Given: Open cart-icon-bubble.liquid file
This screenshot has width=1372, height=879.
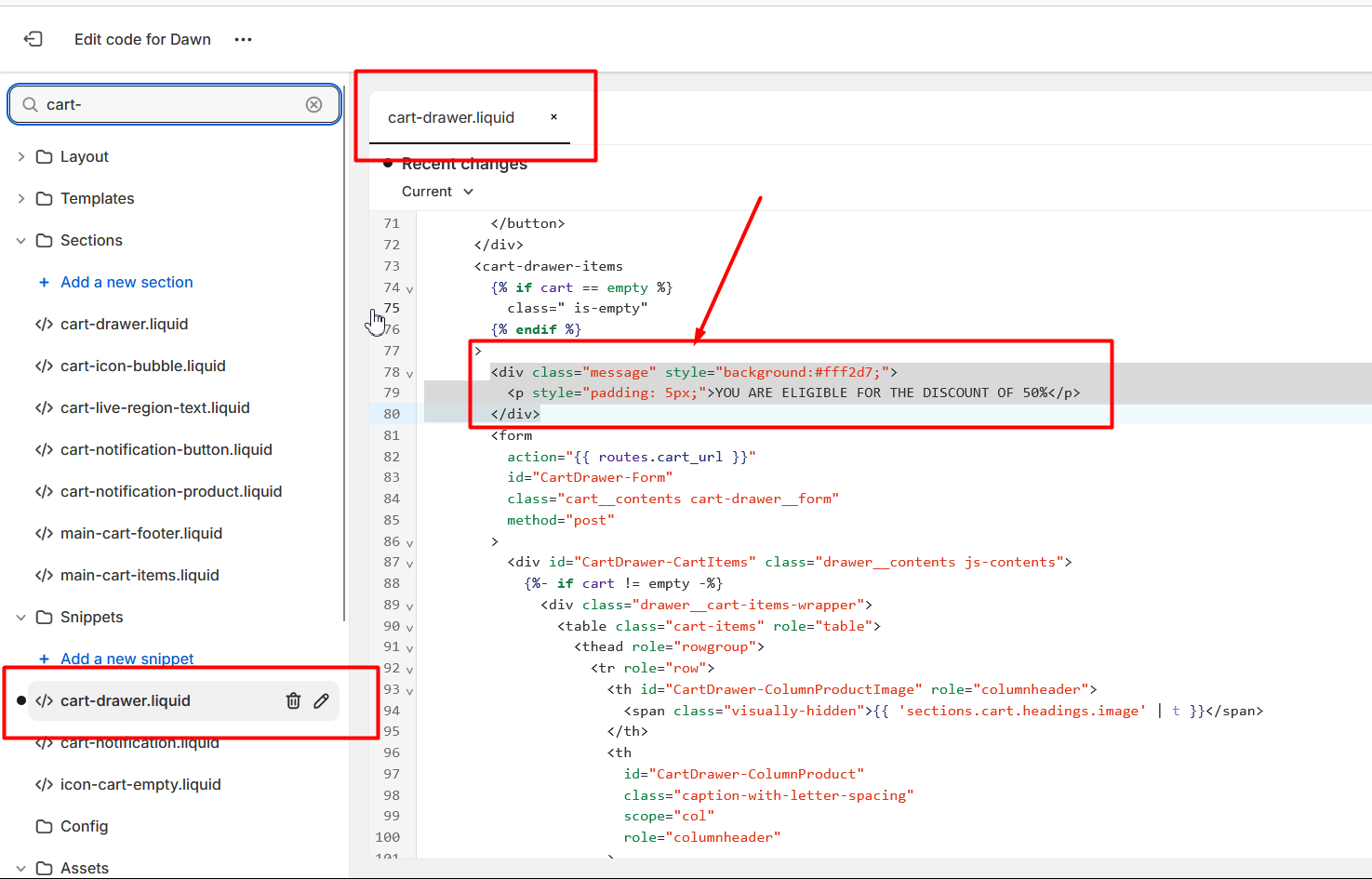Looking at the screenshot, I should 142,366.
